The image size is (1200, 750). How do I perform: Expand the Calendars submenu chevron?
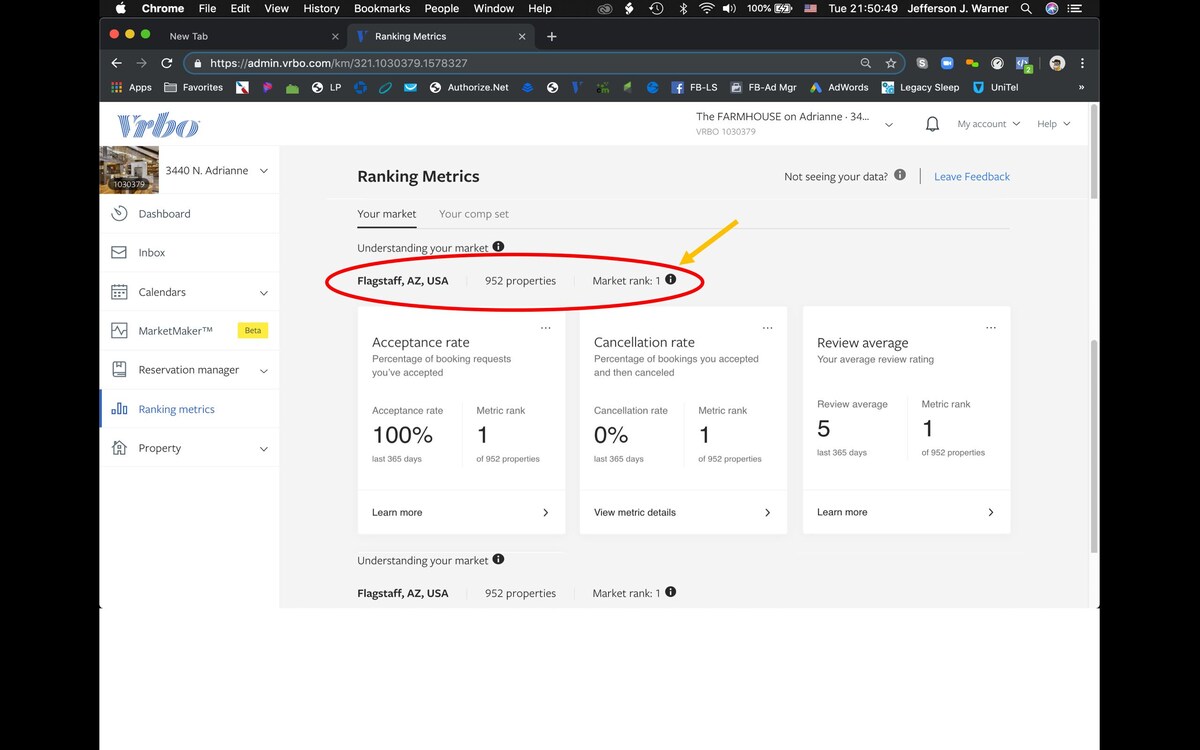point(264,293)
